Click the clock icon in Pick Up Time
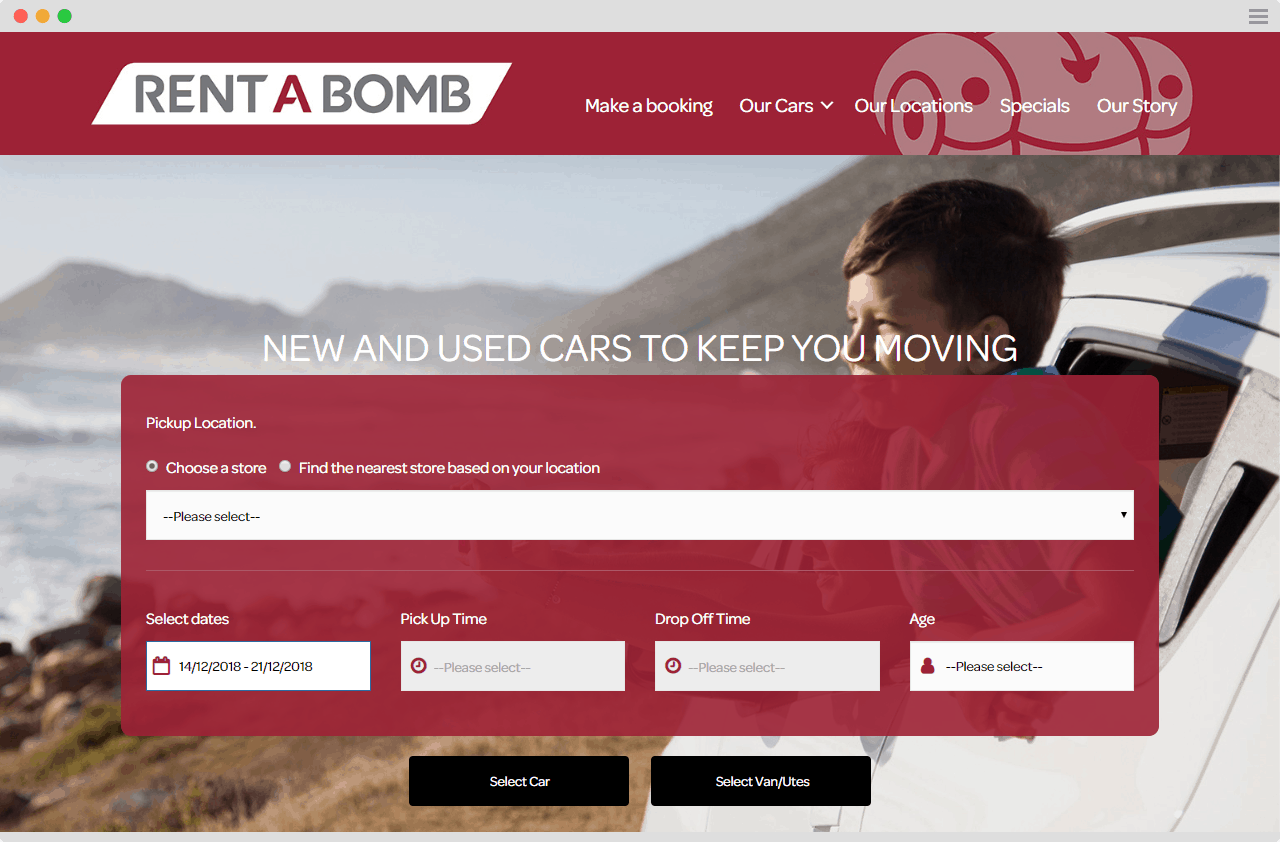The image size is (1280, 842). [x=418, y=666]
